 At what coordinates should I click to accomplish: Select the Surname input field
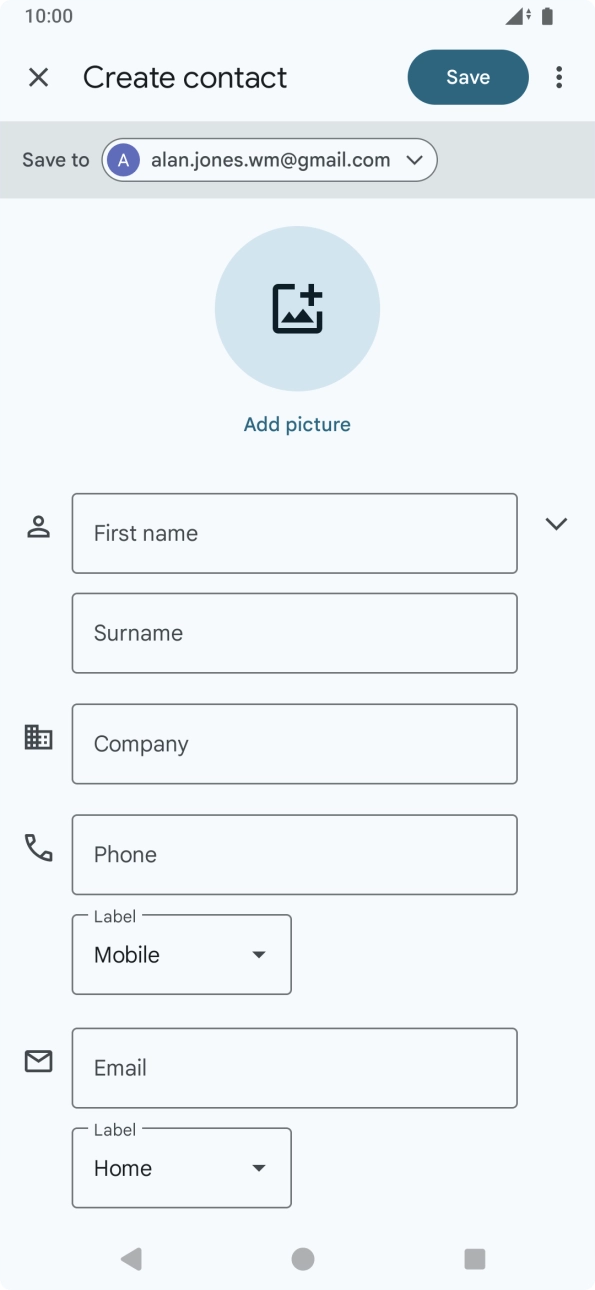tap(294, 632)
